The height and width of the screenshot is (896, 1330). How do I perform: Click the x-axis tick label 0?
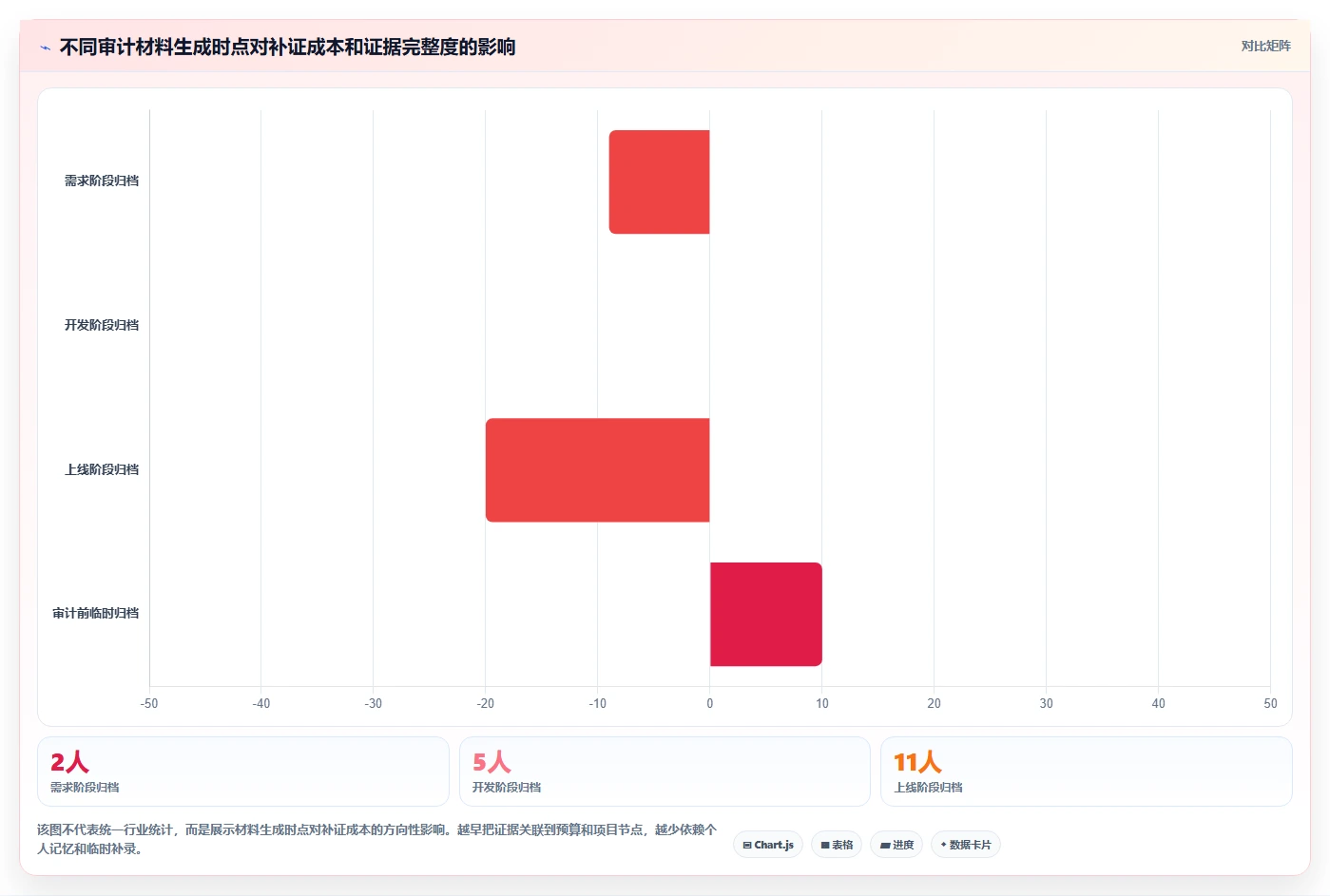710,703
